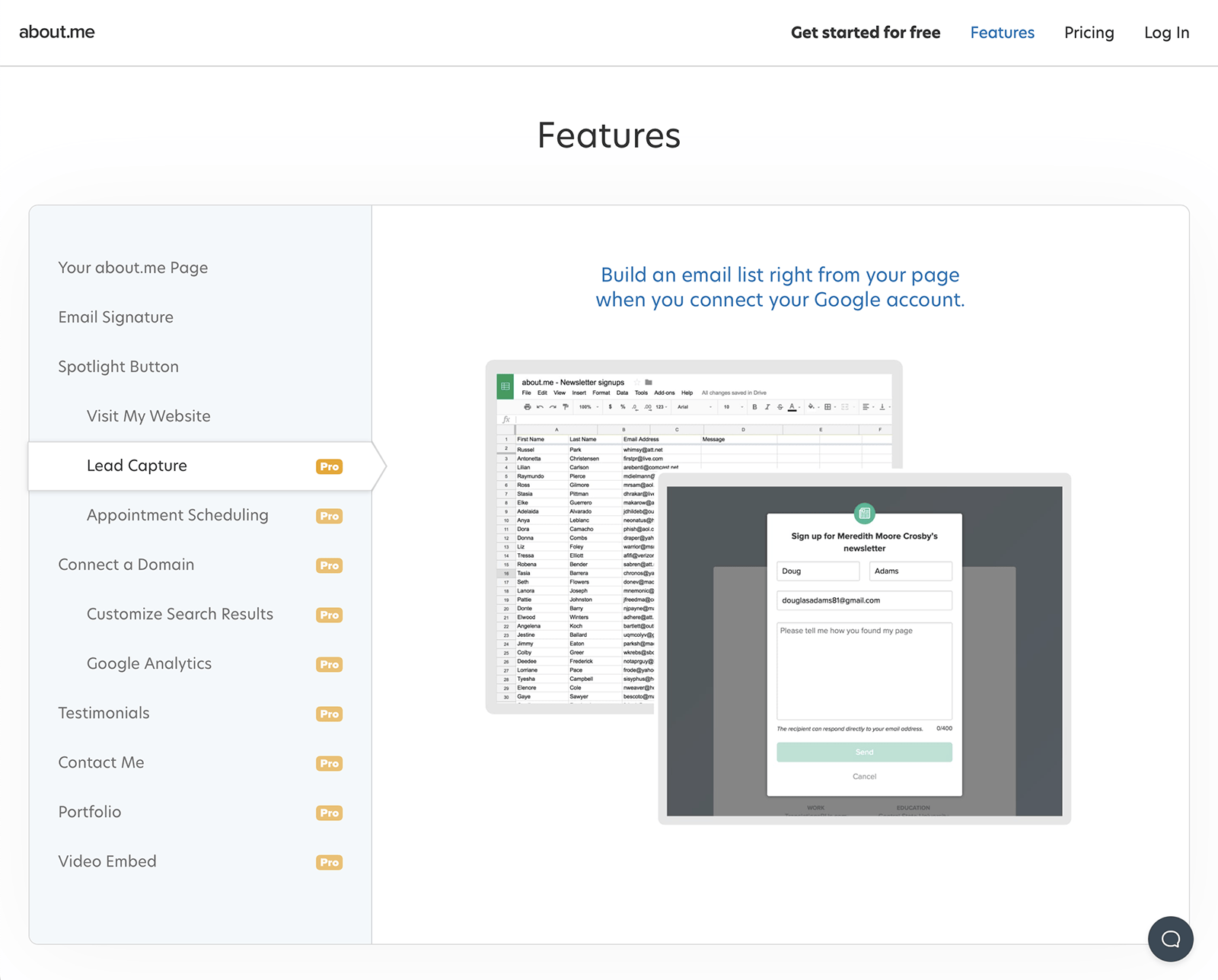The image size is (1218, 980).
Task: Click the Features page heading
Action: pos(609,135)
